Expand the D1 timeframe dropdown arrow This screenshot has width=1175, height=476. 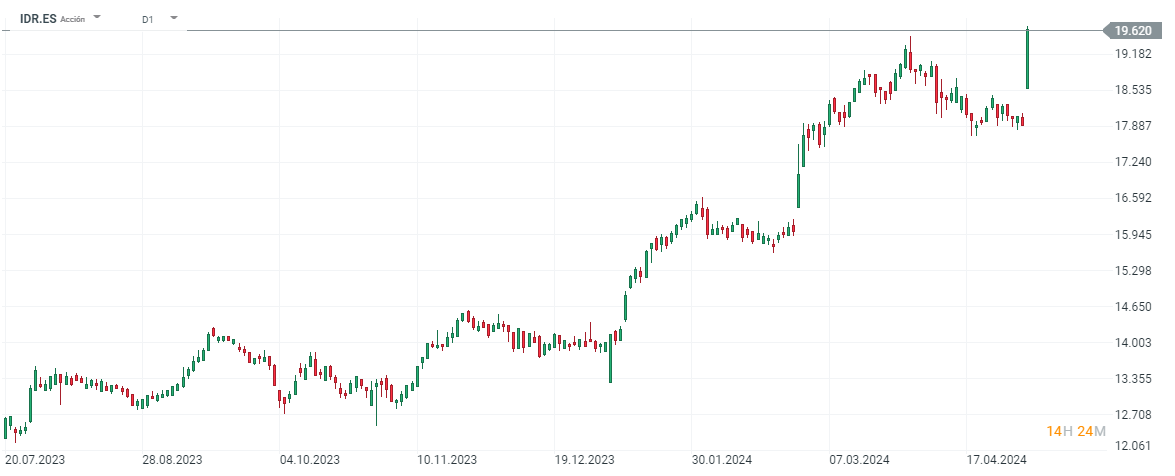pos(173,18)
